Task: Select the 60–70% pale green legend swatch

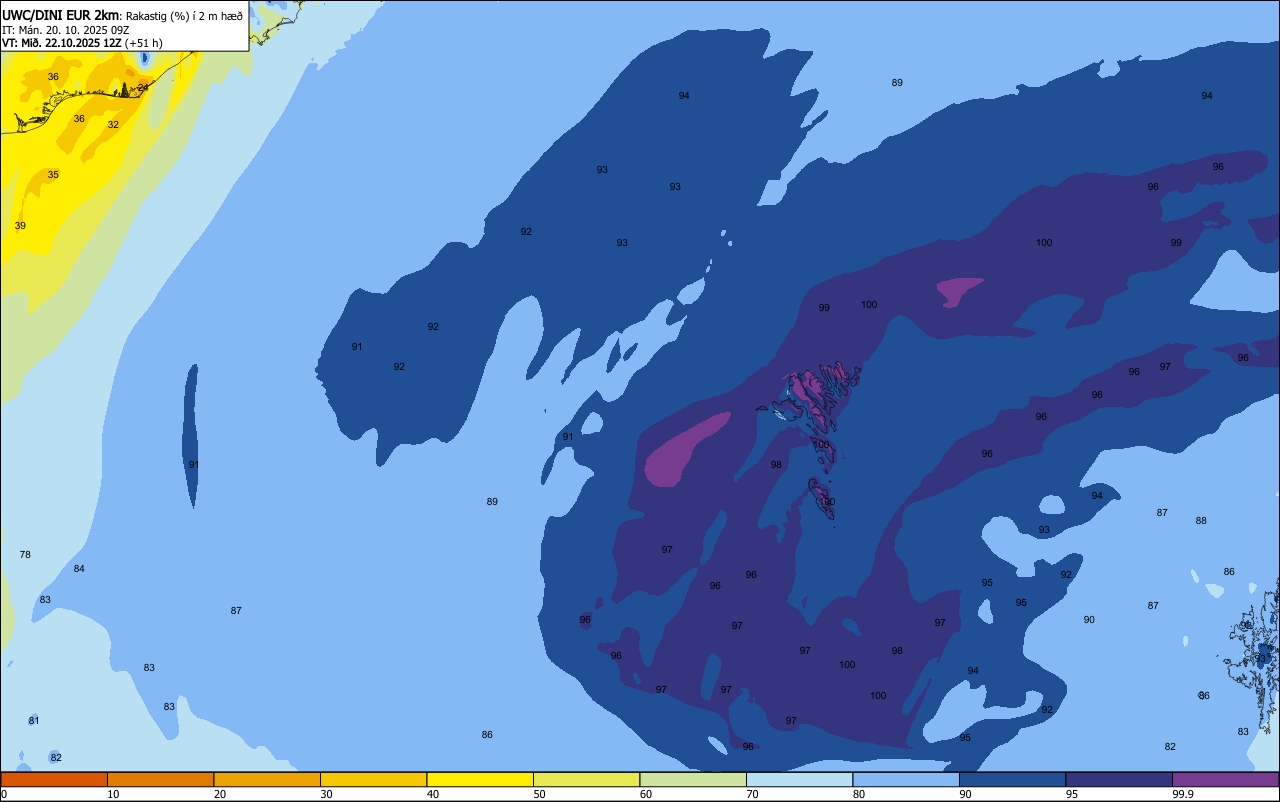Action: [693, 779]
